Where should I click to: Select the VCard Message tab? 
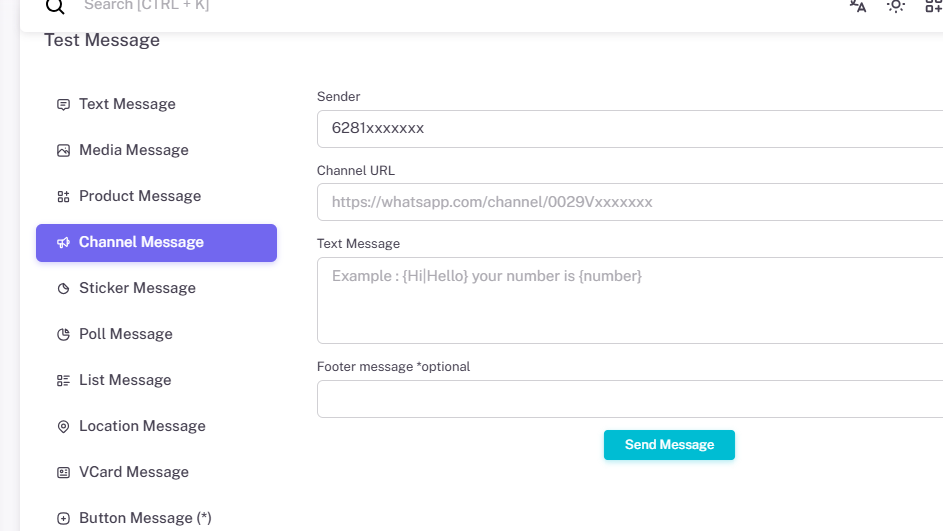[133, 472]
